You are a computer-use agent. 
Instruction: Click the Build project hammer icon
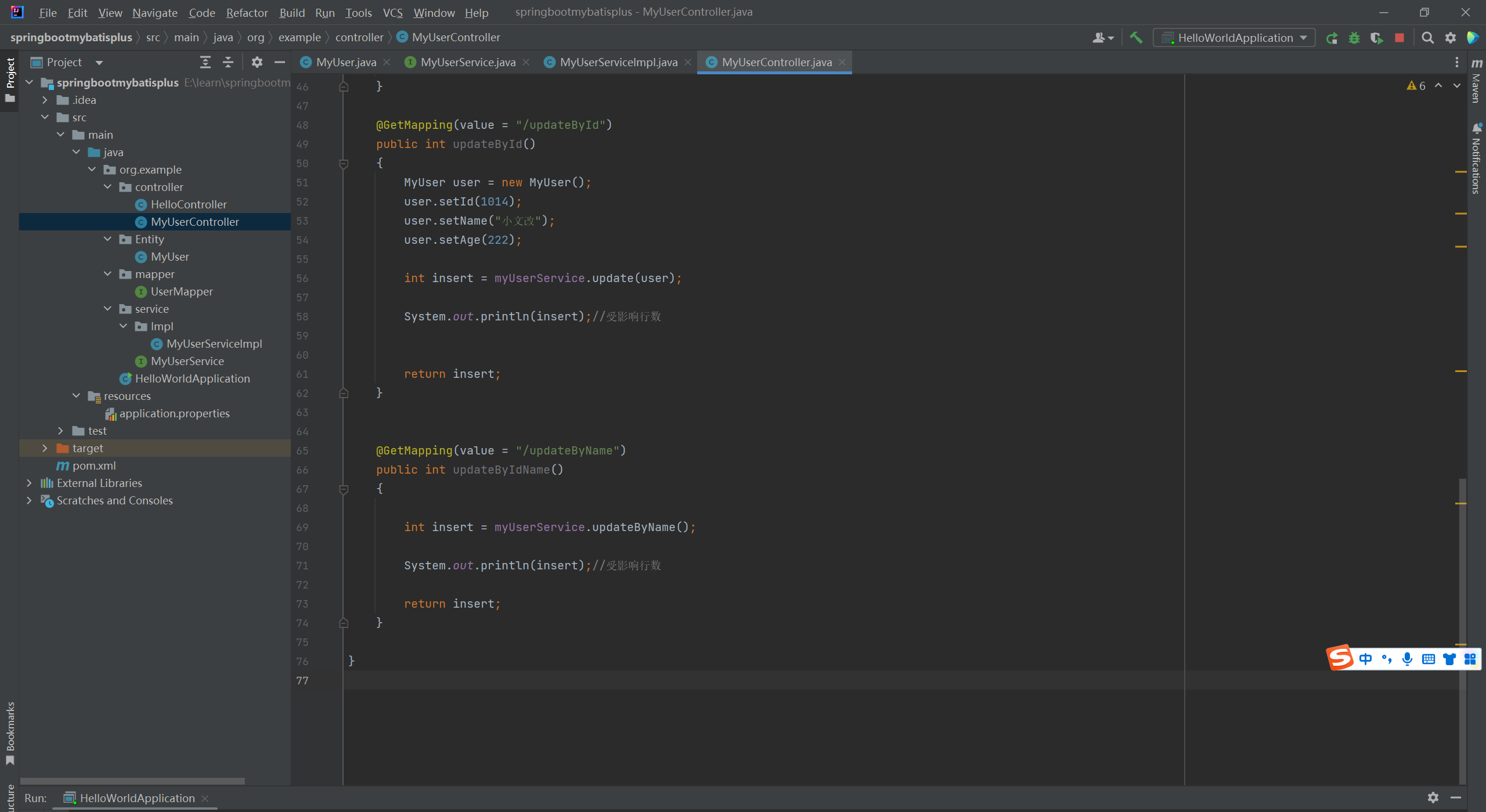click(1136, 38)
